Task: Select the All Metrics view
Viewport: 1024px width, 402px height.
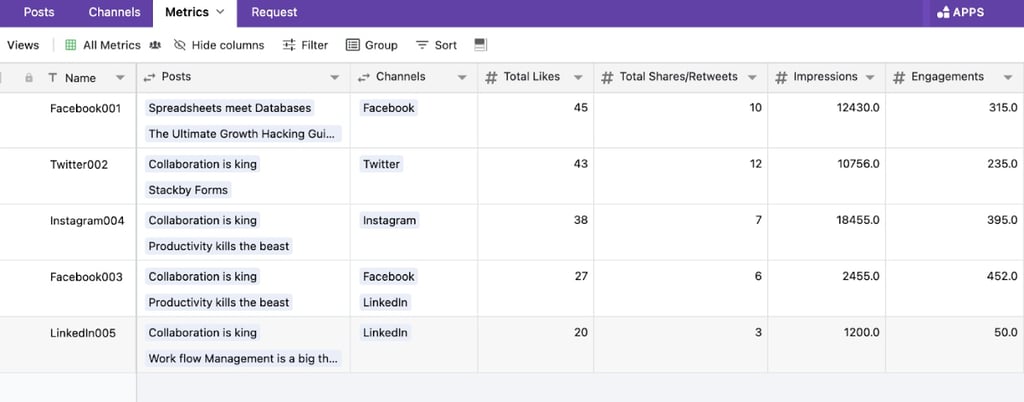Action: pos(112,45)
